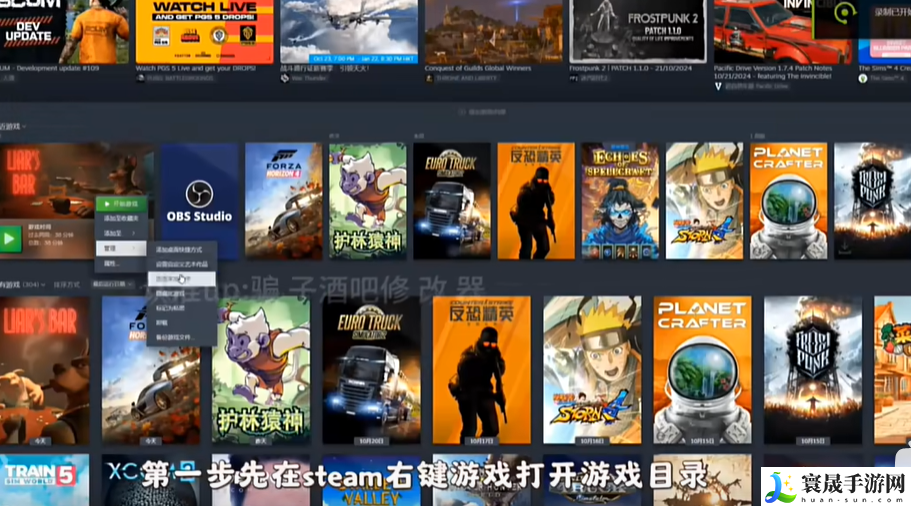Select Euro Truck Simulator in the recent row
This screenshot has height=506, width=911.
coord(451,201)
